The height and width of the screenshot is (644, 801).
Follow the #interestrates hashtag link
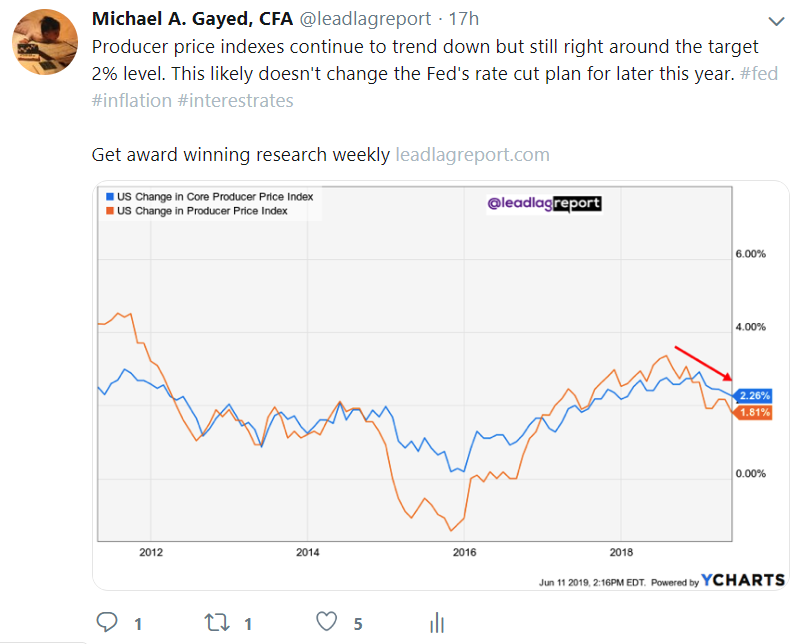tap(234, 102)
